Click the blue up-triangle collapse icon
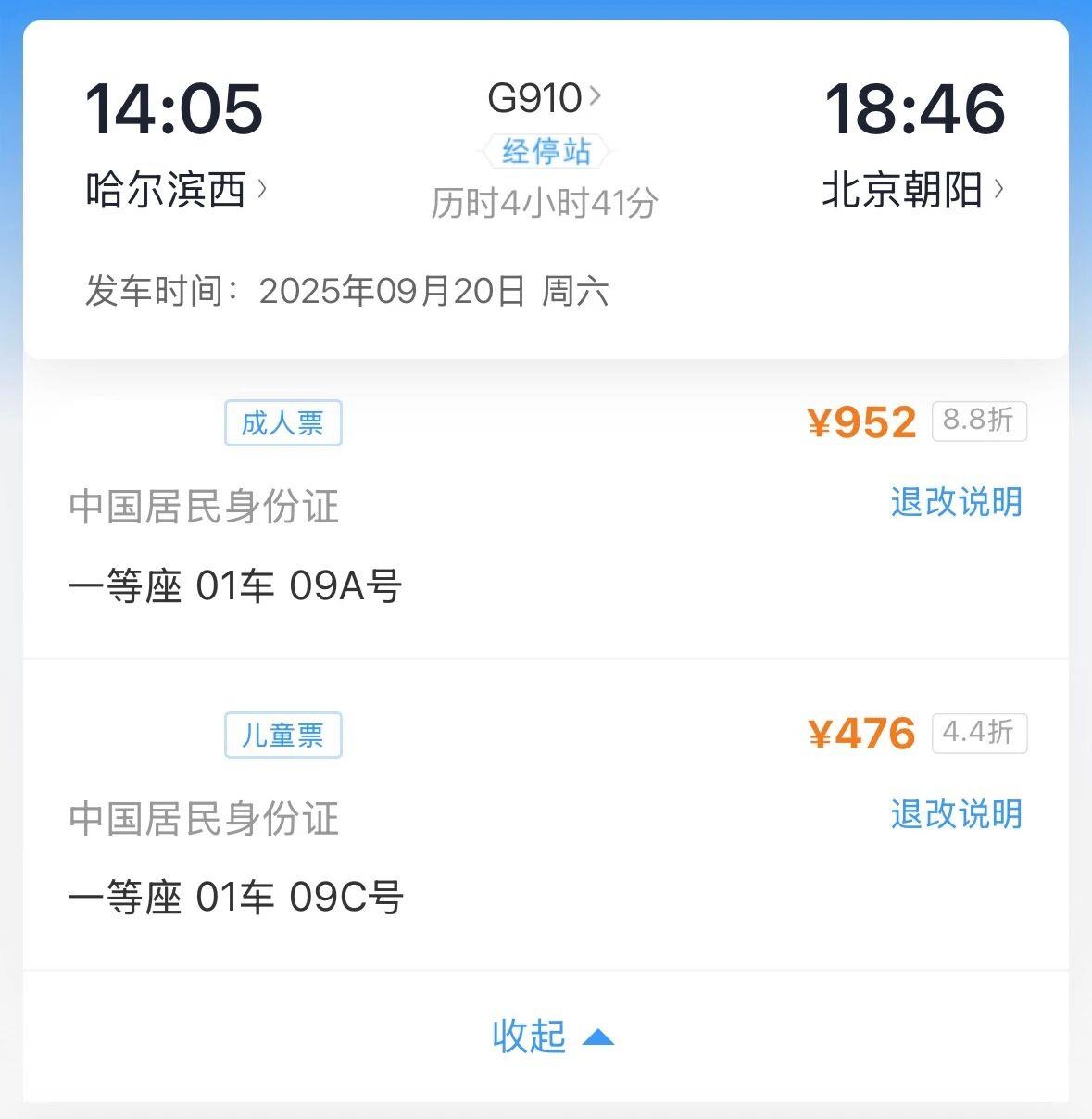The height and width of the screenshot is (1119, 1092). tap(597, 1037)
